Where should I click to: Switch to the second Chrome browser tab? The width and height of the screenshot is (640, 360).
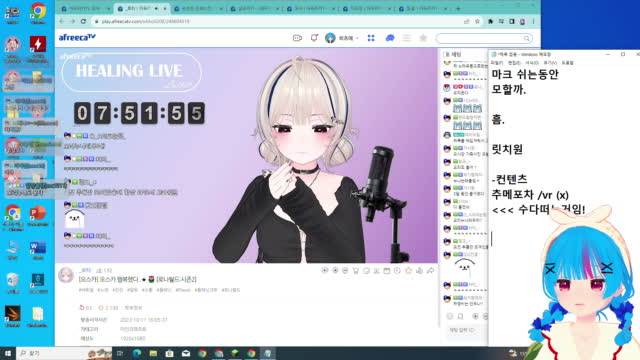point(141,8)
